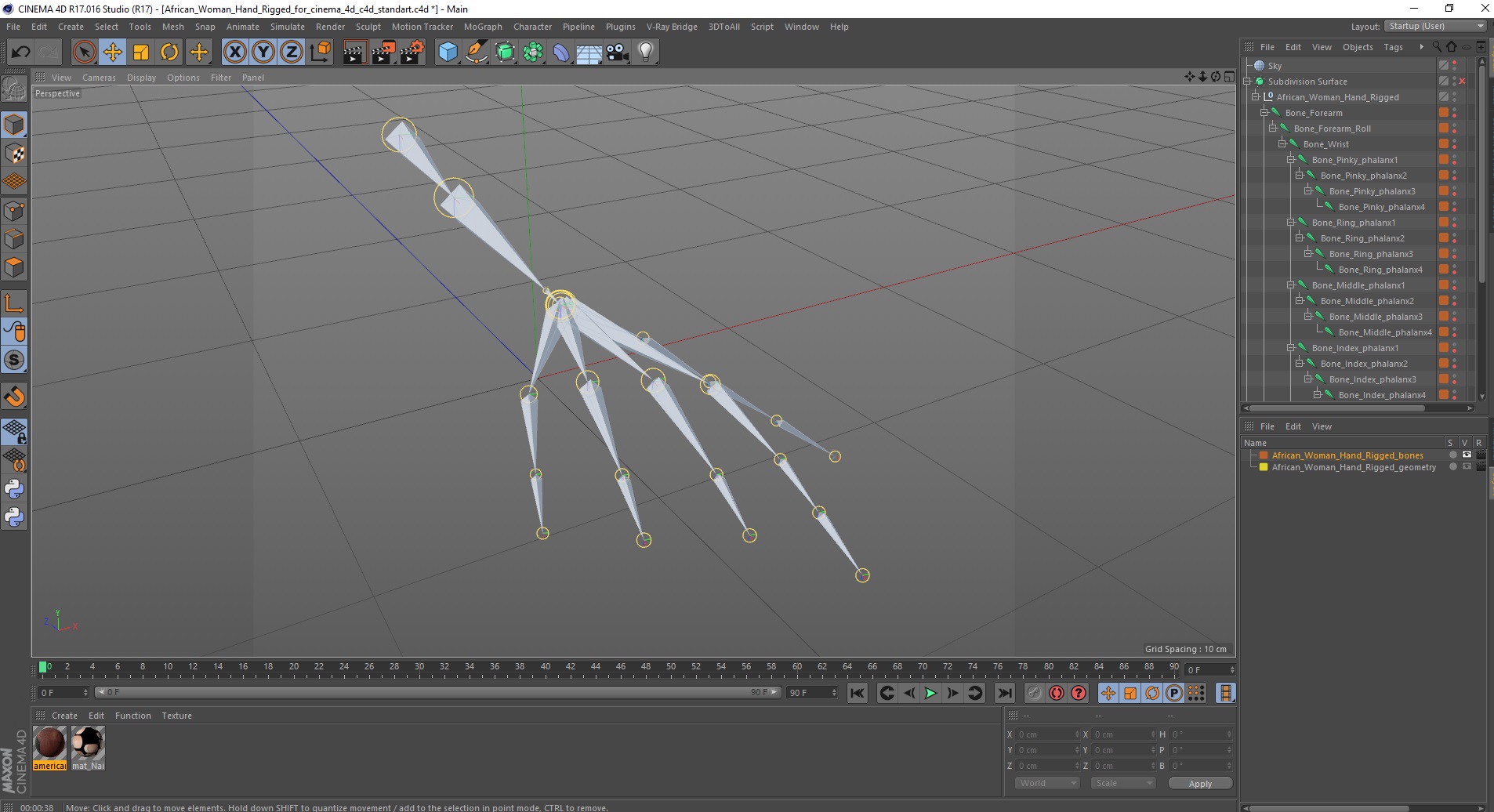Image resolution: width=1494 pixels, height=812 pixels.
Task: Collapse Bone_Middle_phalanx1 node
Action: [1290, 285]
